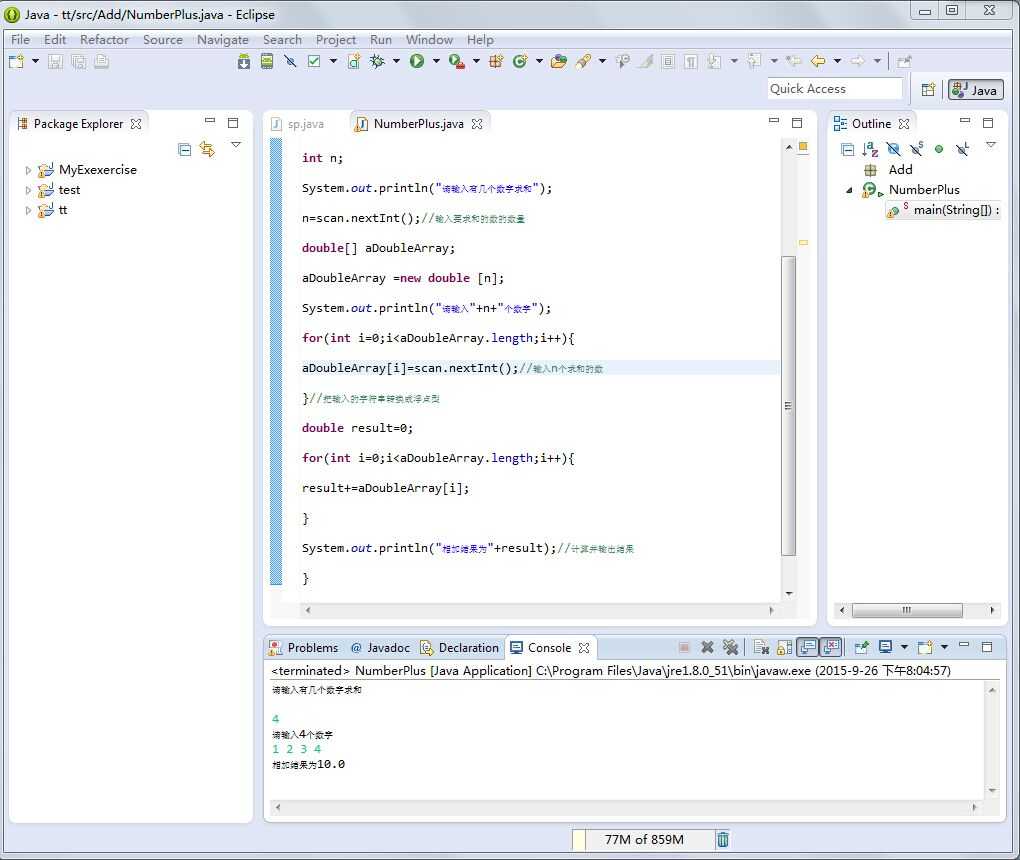Toggle Link with Editor in Package Explorer
The image size is (1020, 860).
pos(208,149)
